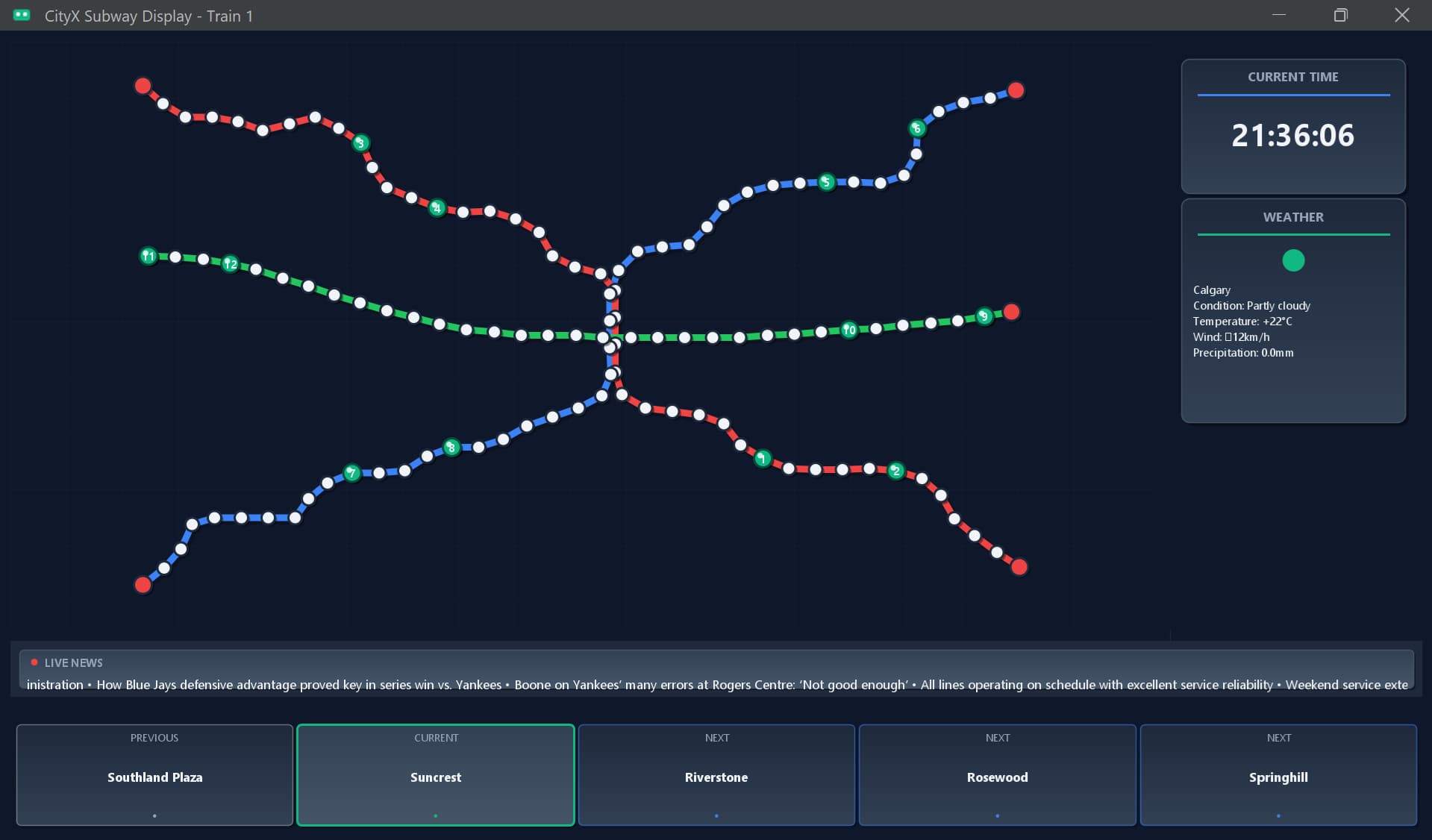The image size is (1432, 840).
Task: Click the Wind 12km/h reading
Action: pos(1231,337)
